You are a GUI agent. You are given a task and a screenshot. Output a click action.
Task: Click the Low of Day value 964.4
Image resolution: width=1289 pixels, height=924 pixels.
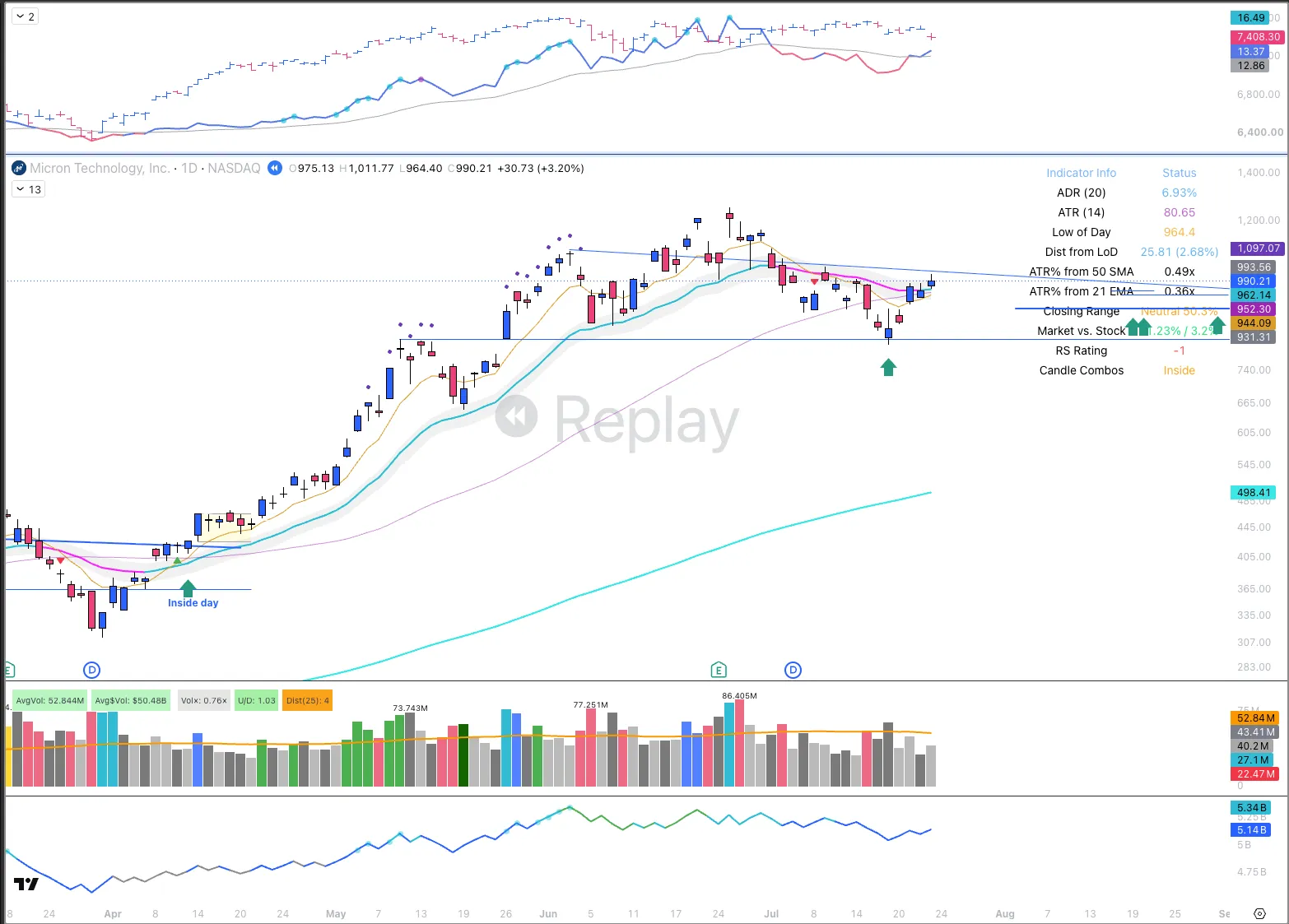tap(1180, 232)
